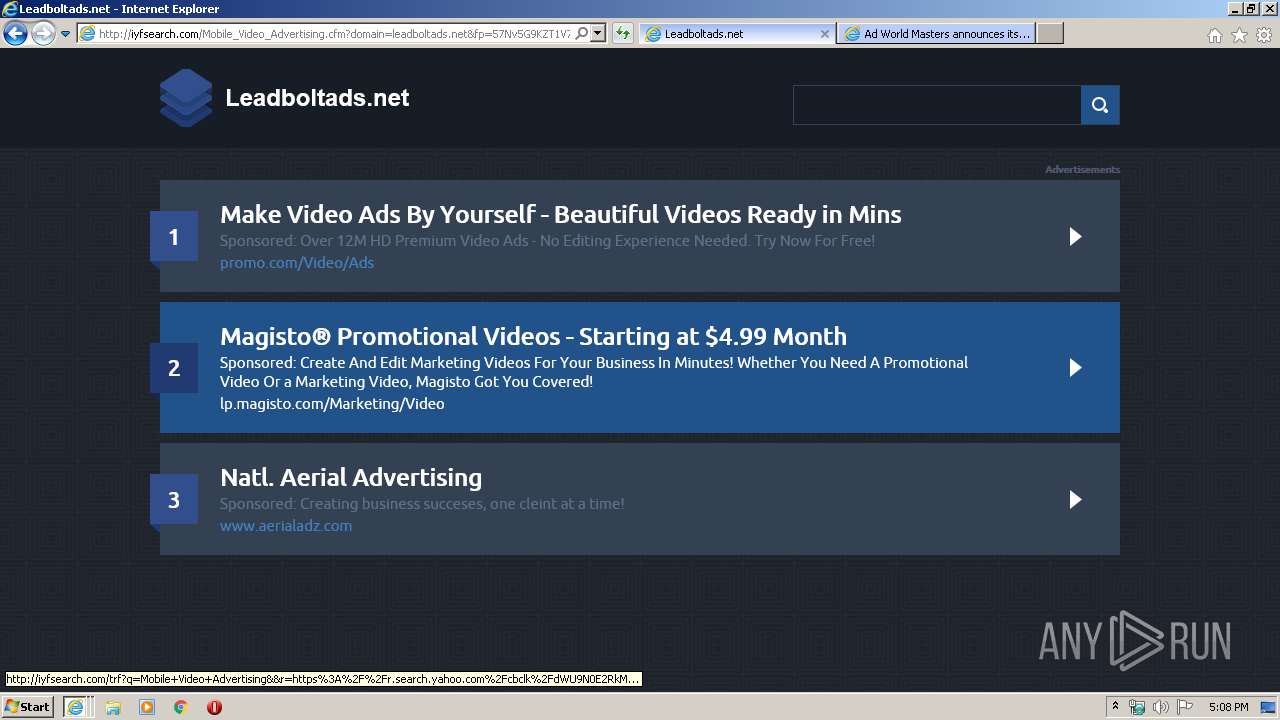Image resolution: width=1280 pixels, height=720 pixels.
Task: Open the network tray icon
Action: click(1137, 707)
